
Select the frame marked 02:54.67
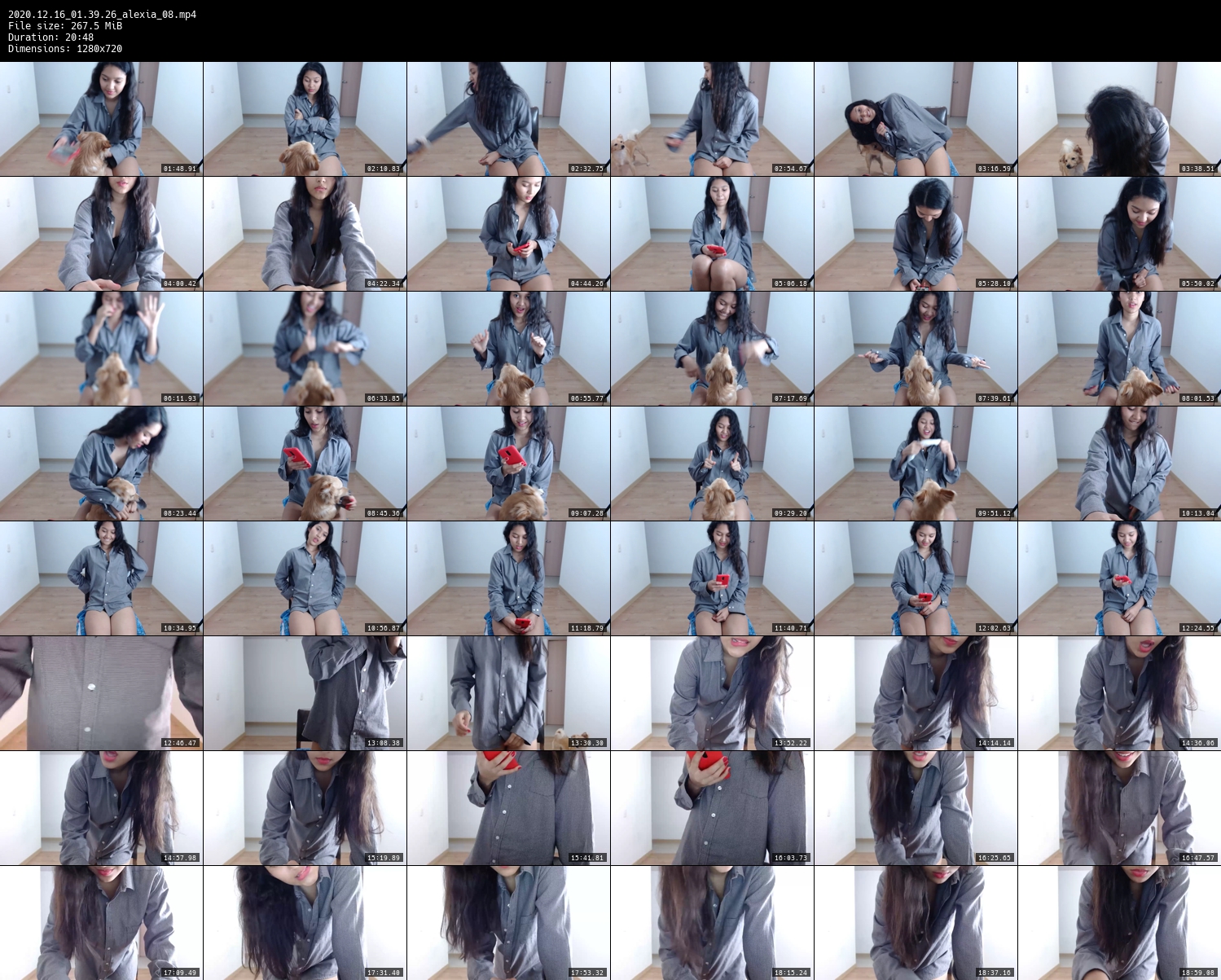click(712, 119)
